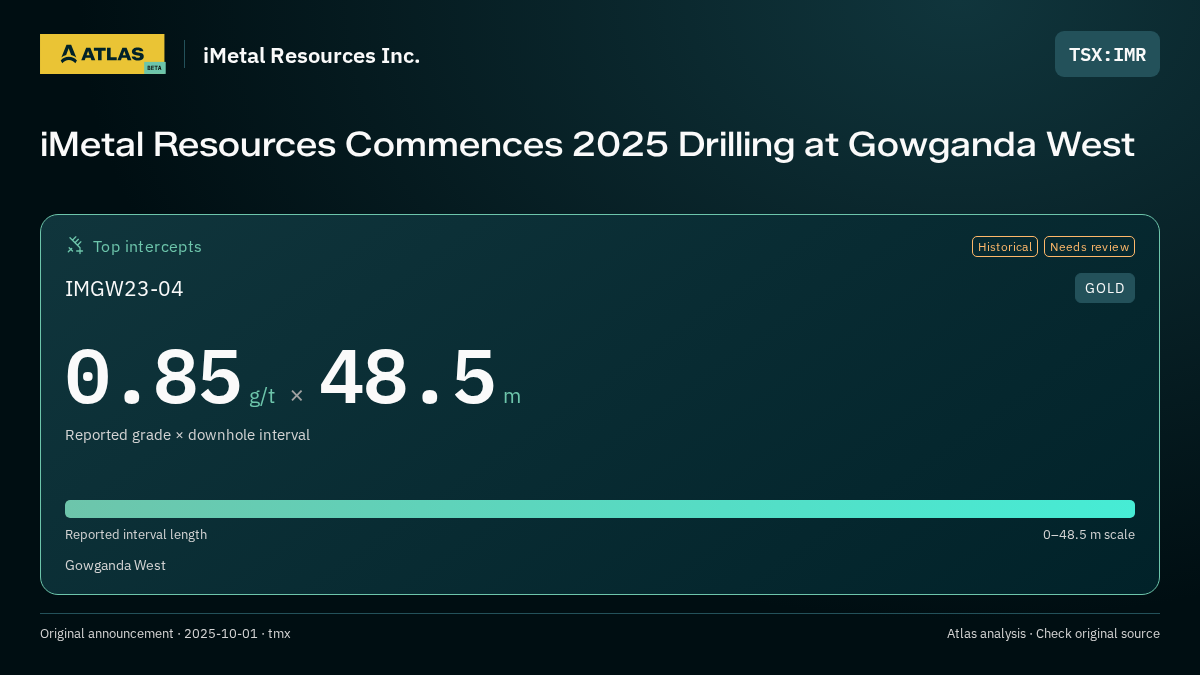Click the 0.85 grade value
This screenshot has width=1200, height=675.
pos(153,377)
